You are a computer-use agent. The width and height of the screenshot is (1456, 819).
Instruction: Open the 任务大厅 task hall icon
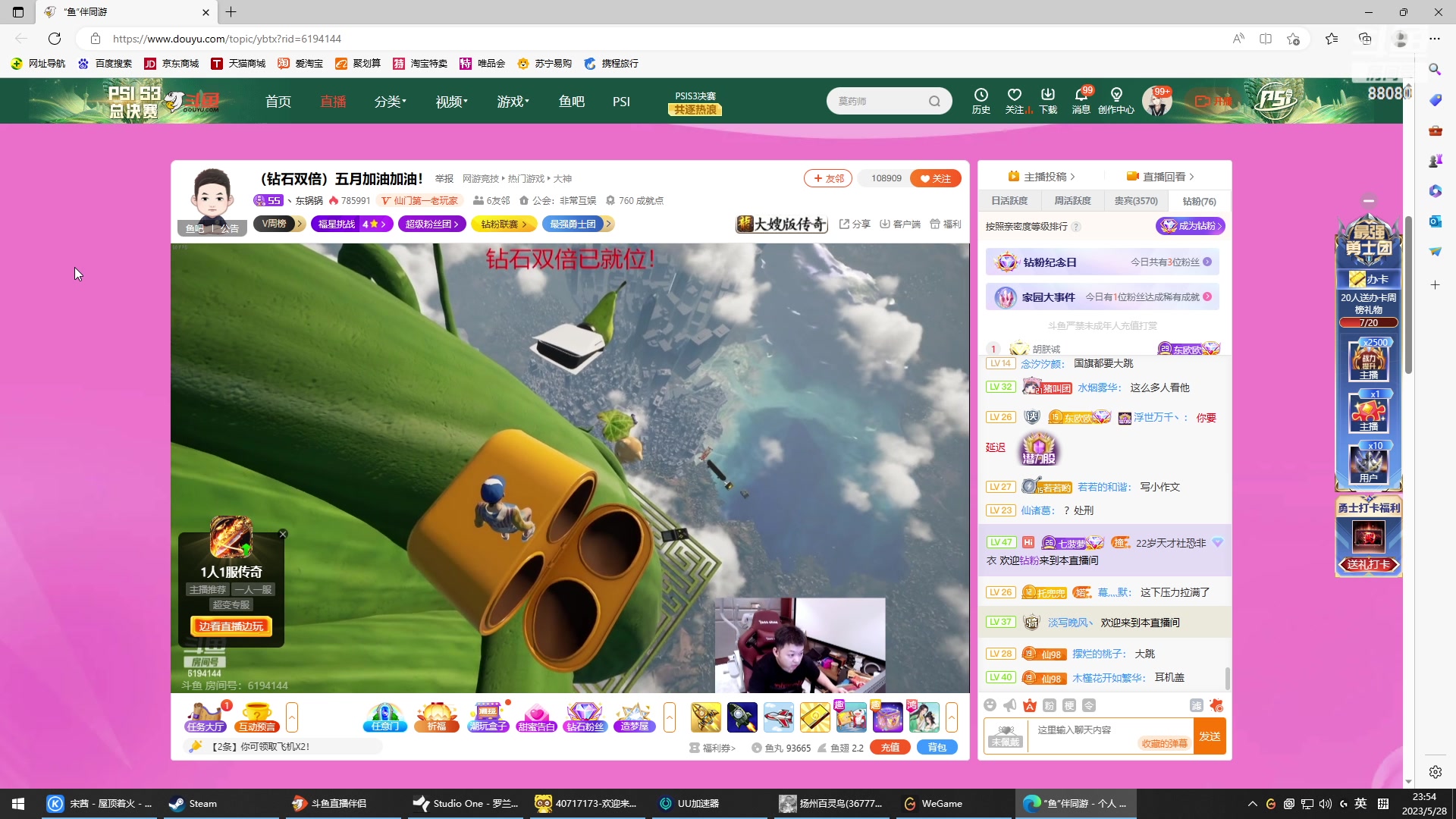pos(205,717)
